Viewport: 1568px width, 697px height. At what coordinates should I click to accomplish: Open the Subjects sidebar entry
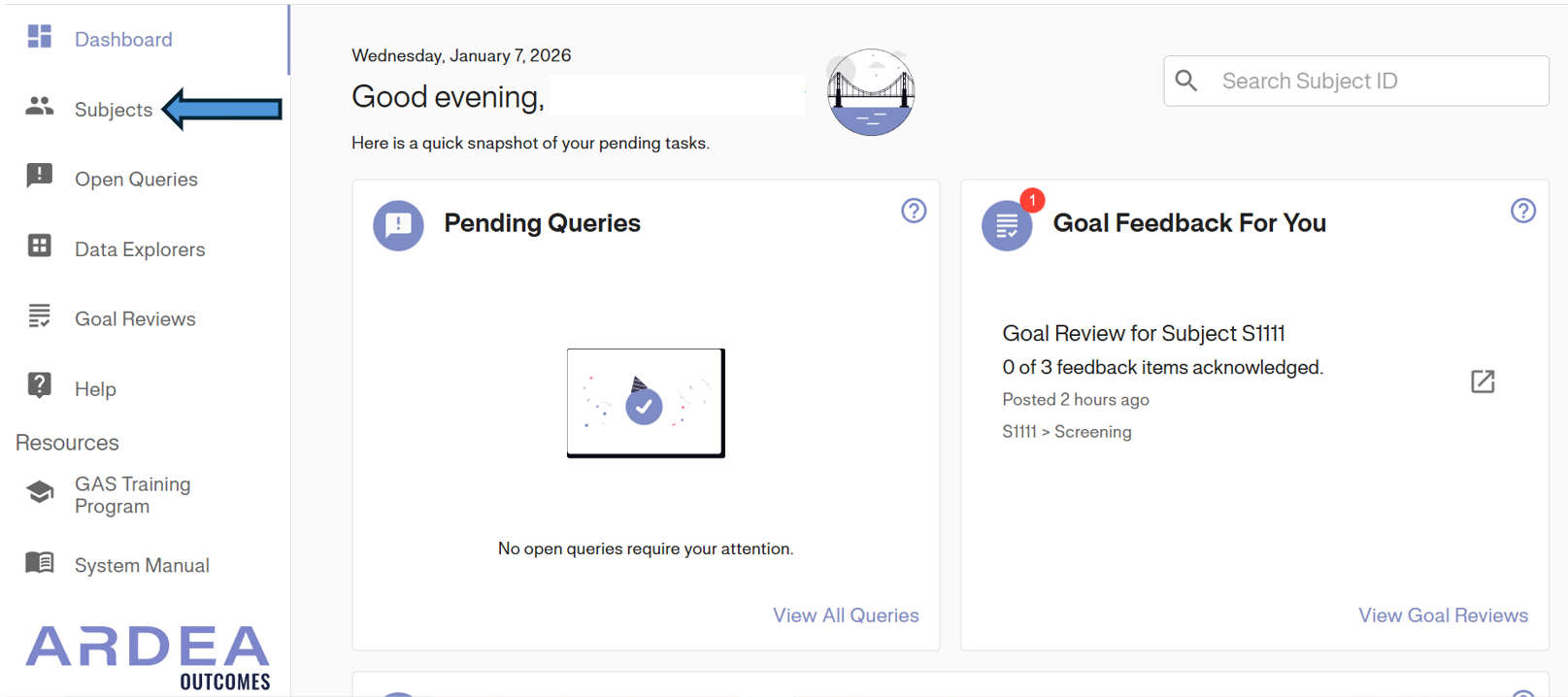tap(113, 109)
